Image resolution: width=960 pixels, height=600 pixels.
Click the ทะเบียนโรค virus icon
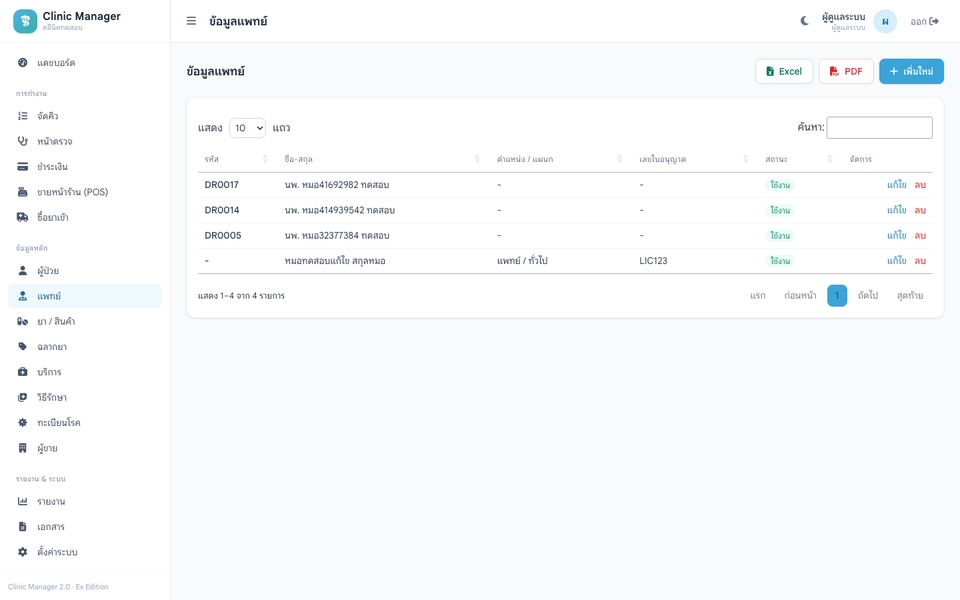(x=23, y=422)
